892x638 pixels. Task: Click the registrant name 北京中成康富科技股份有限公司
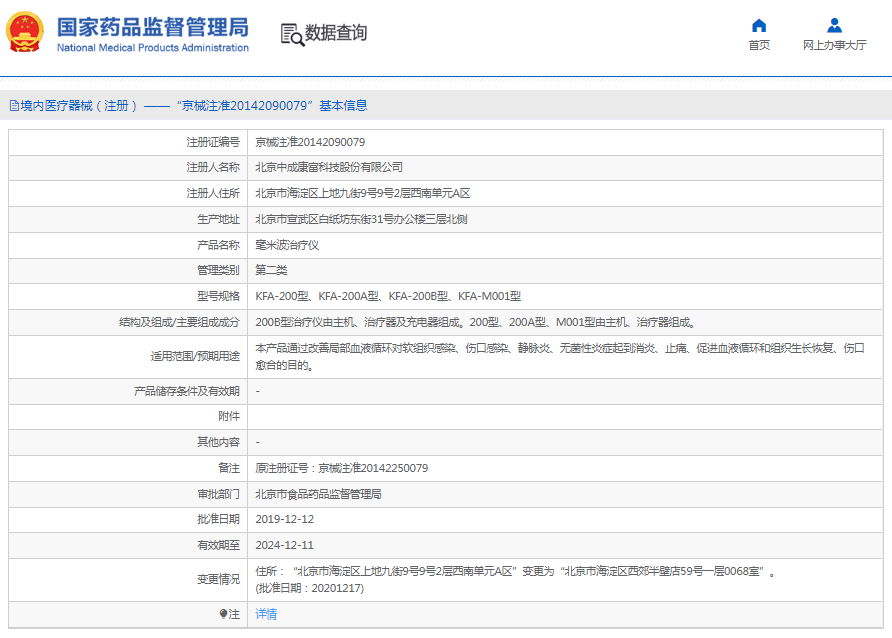point(329,167)
